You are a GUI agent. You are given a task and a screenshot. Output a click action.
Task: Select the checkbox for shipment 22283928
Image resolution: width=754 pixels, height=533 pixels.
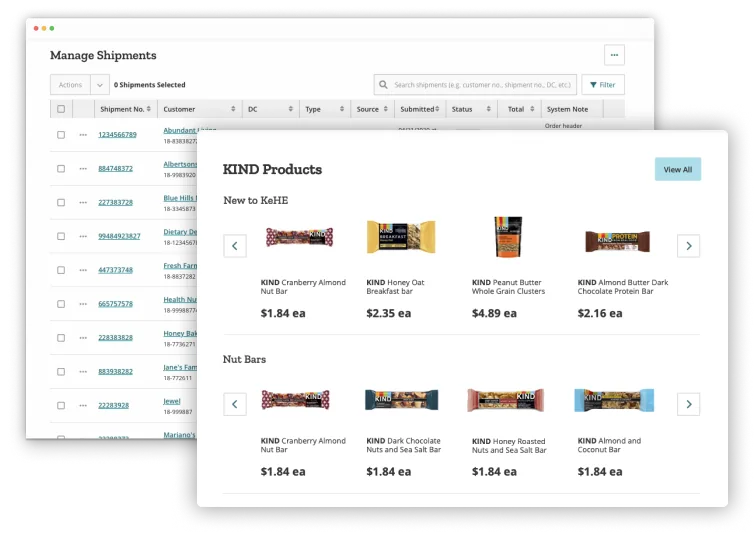click(61, 406)
